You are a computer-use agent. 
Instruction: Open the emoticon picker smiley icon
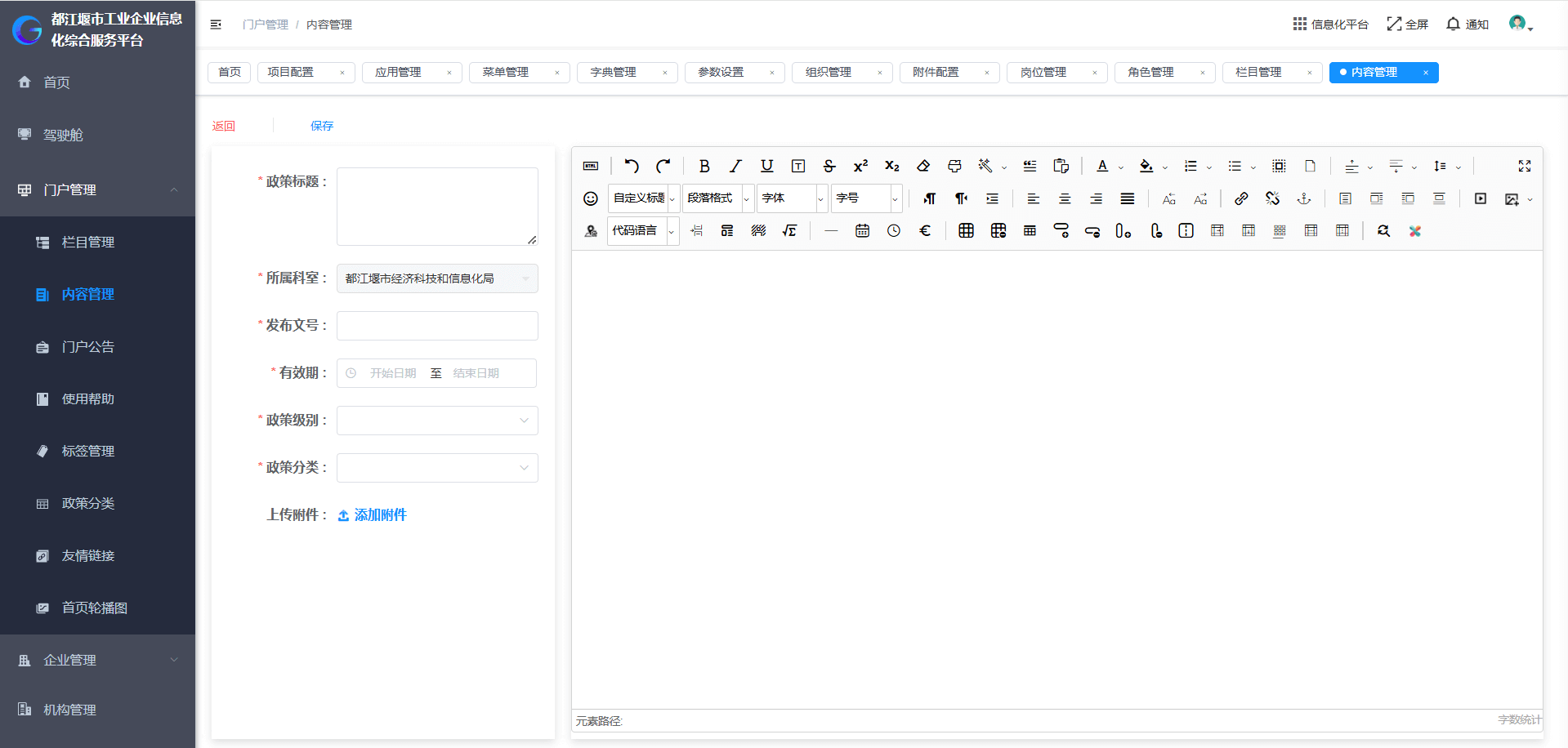(x=591, y=198)
